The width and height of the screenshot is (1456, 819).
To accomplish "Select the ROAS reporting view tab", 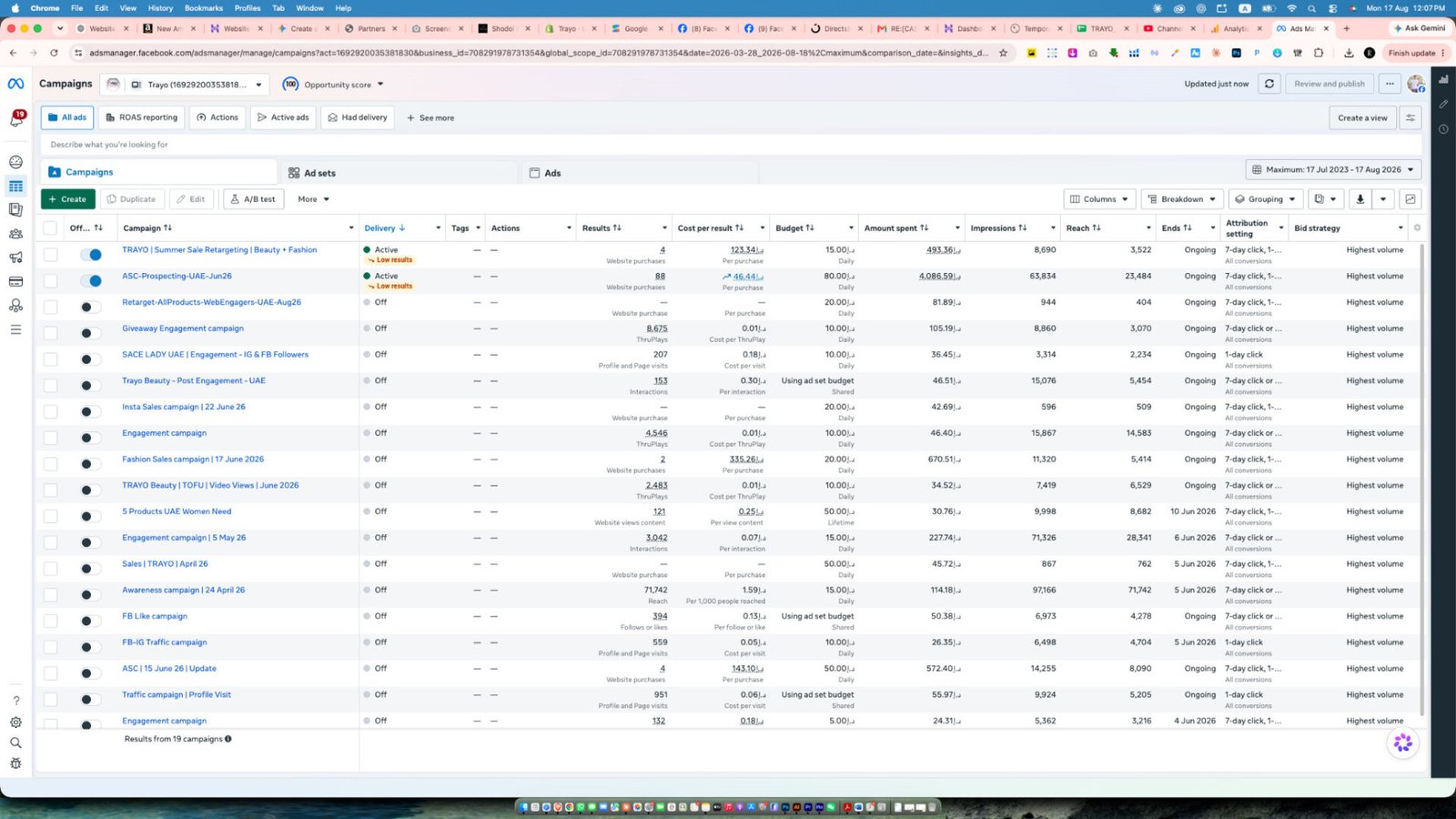I will pyautogui.click(x=141, y=117).
